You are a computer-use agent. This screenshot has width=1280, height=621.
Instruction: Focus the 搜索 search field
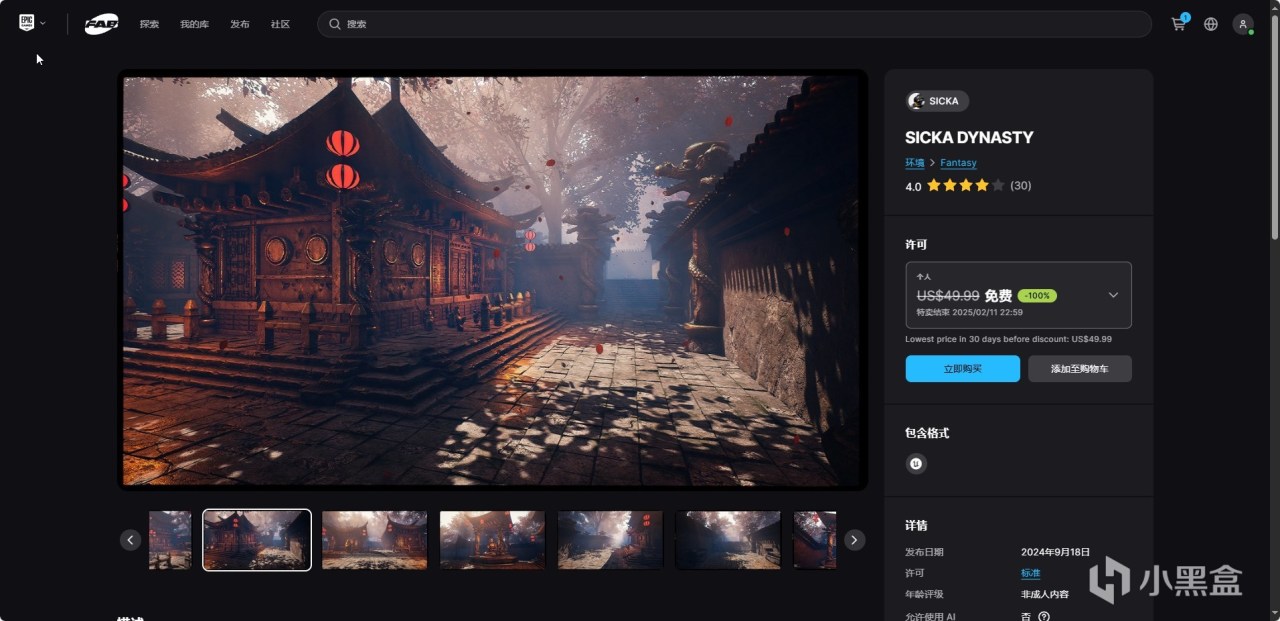click(734, 24)
